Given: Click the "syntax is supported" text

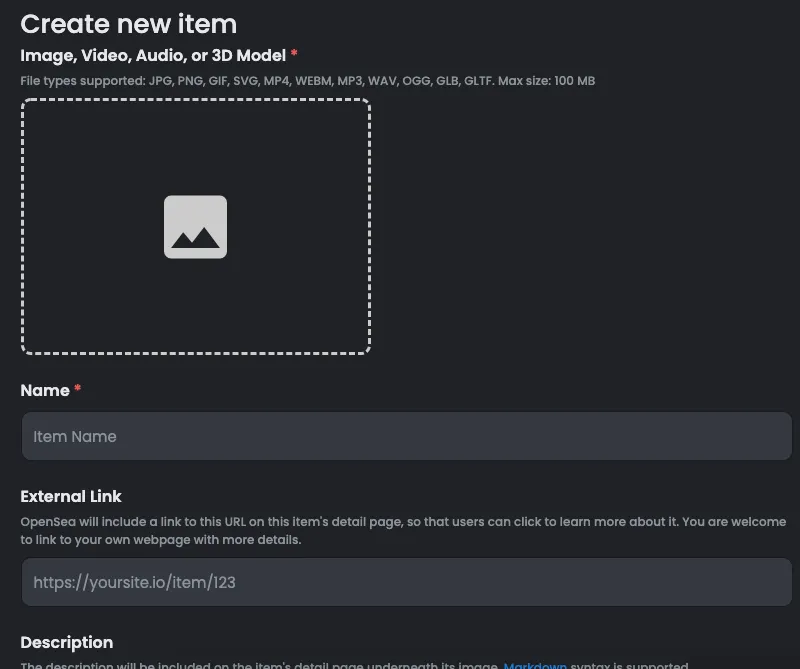Looking at the screenshot, I should (630, 665).
